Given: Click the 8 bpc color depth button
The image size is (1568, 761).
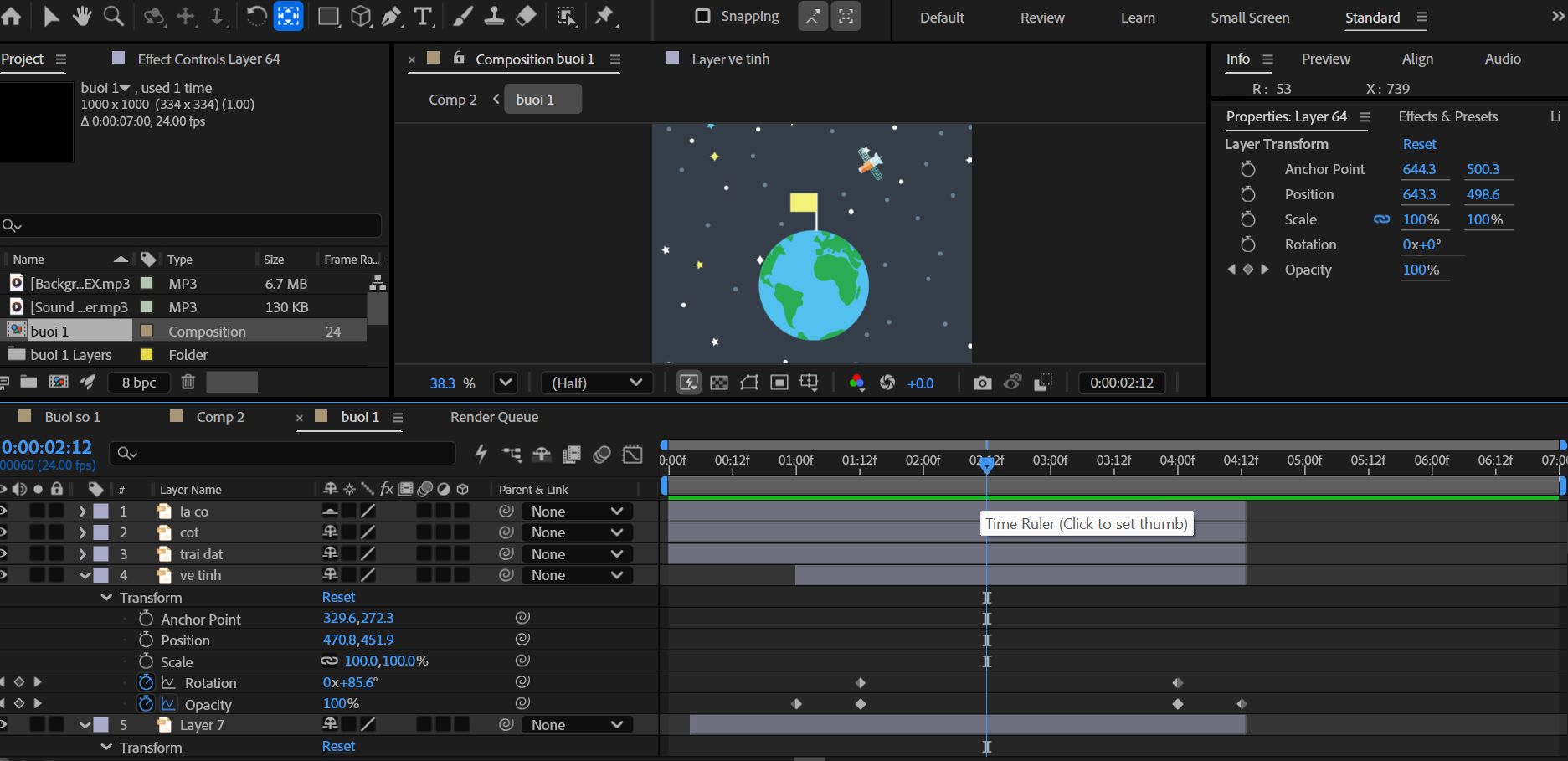Looking at the screenshot, I should (x=139, y=383).
